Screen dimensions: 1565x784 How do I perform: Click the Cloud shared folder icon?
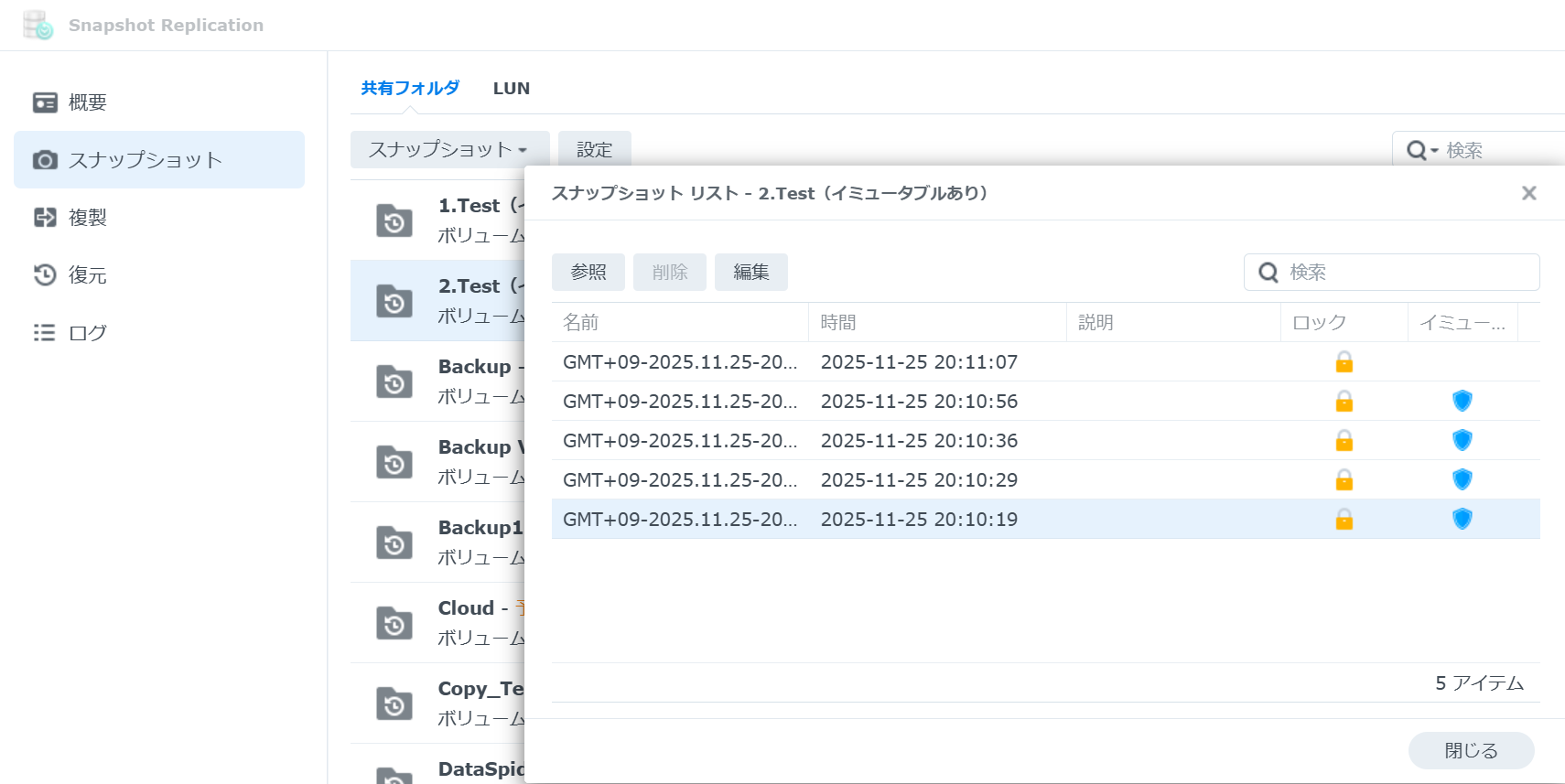(394, 623)
